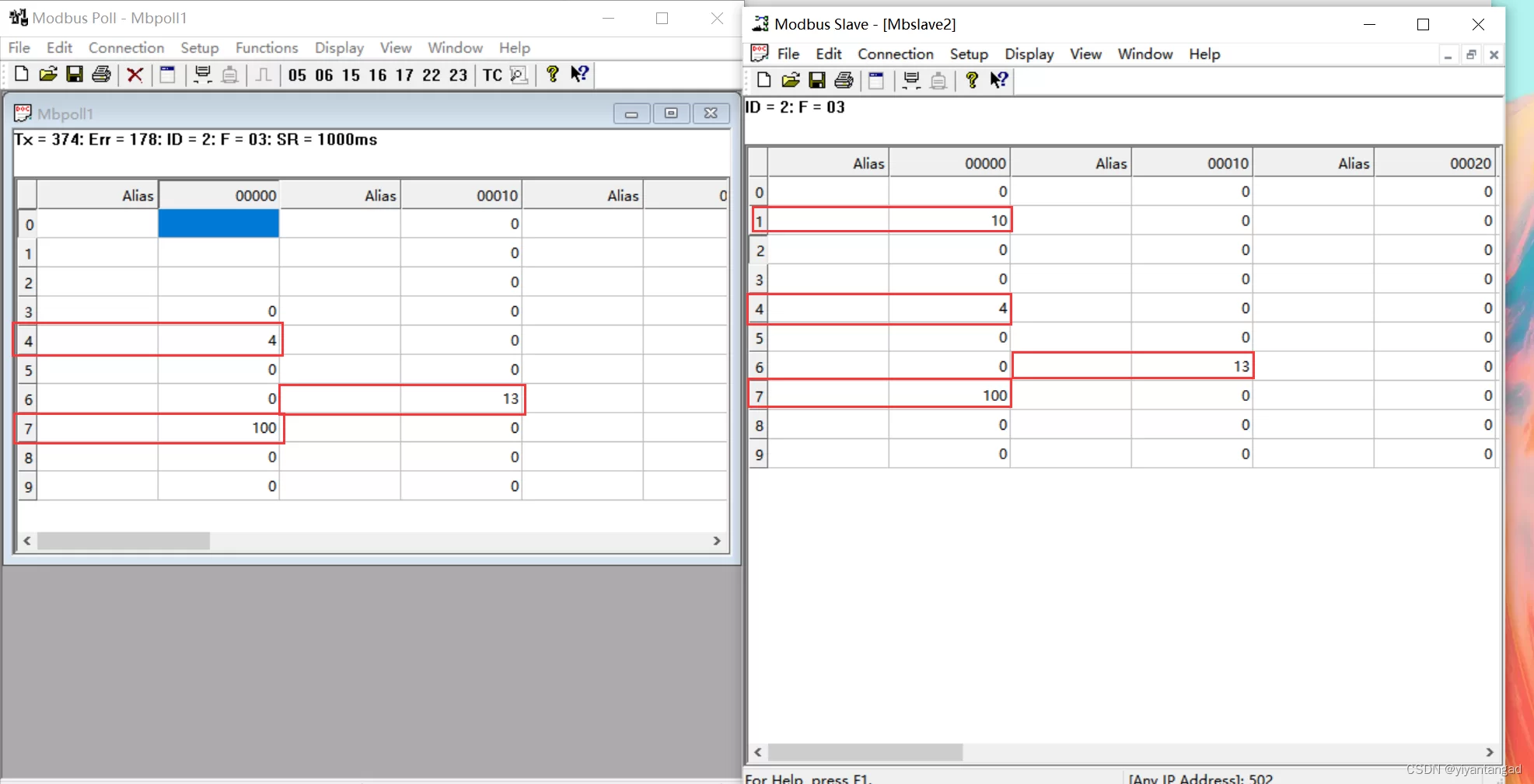This screenshot has height=784, width=1534.
Task: Click the About question mark icon in Modbus Slave
Action: 971,81
